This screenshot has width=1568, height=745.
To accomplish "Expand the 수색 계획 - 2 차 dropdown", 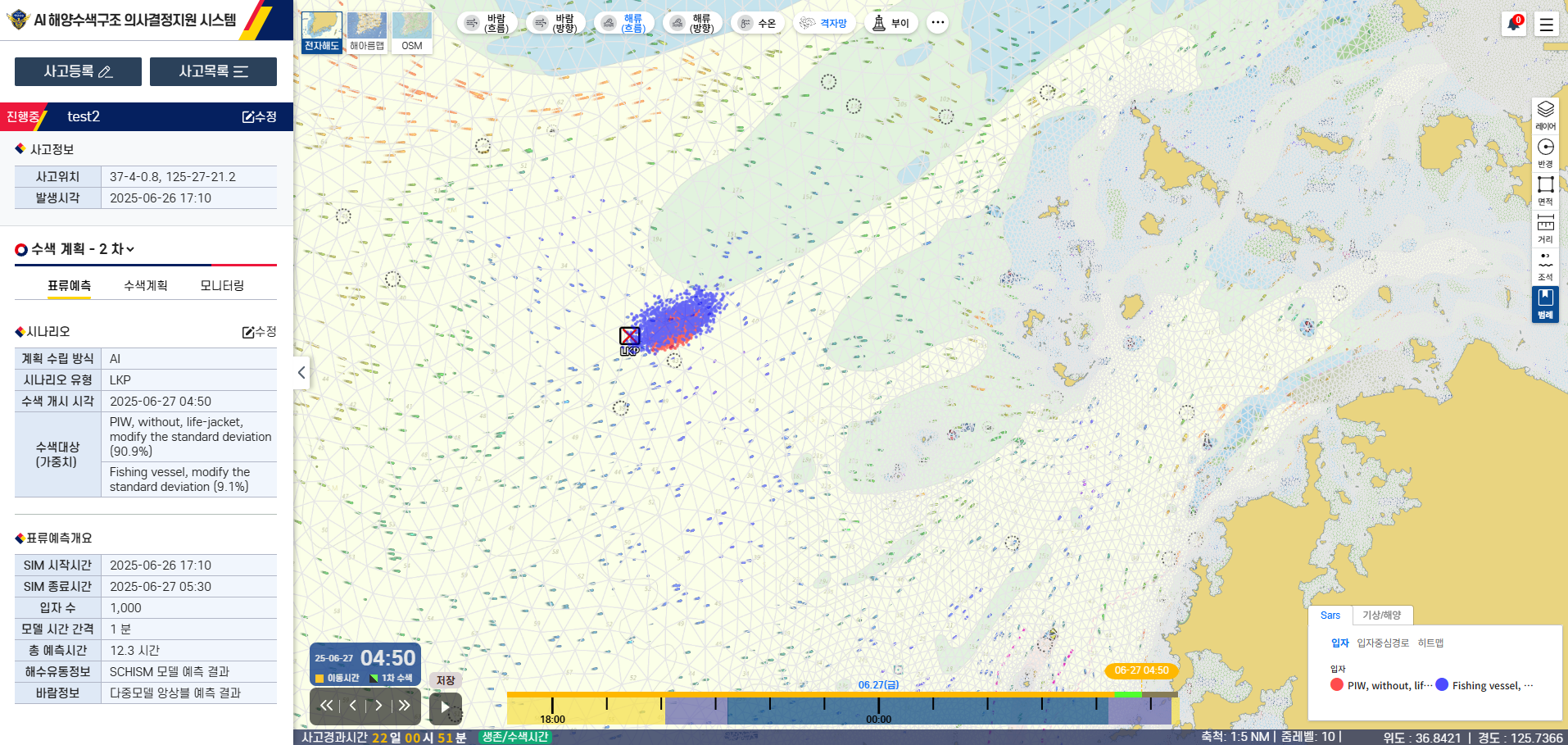I will (x=83, y=249).
